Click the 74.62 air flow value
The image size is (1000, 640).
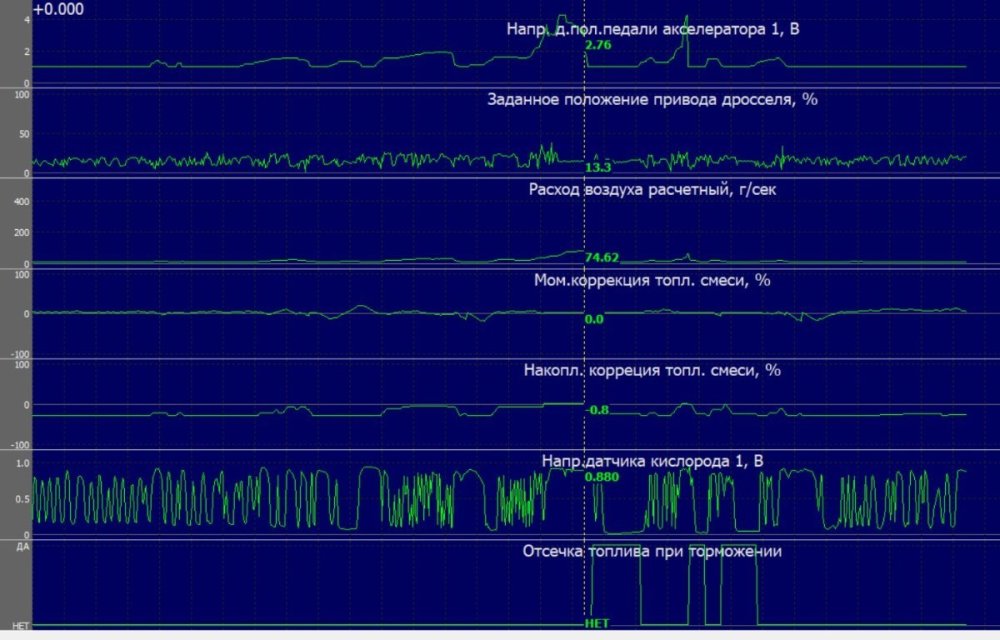(x=602, y=258)
